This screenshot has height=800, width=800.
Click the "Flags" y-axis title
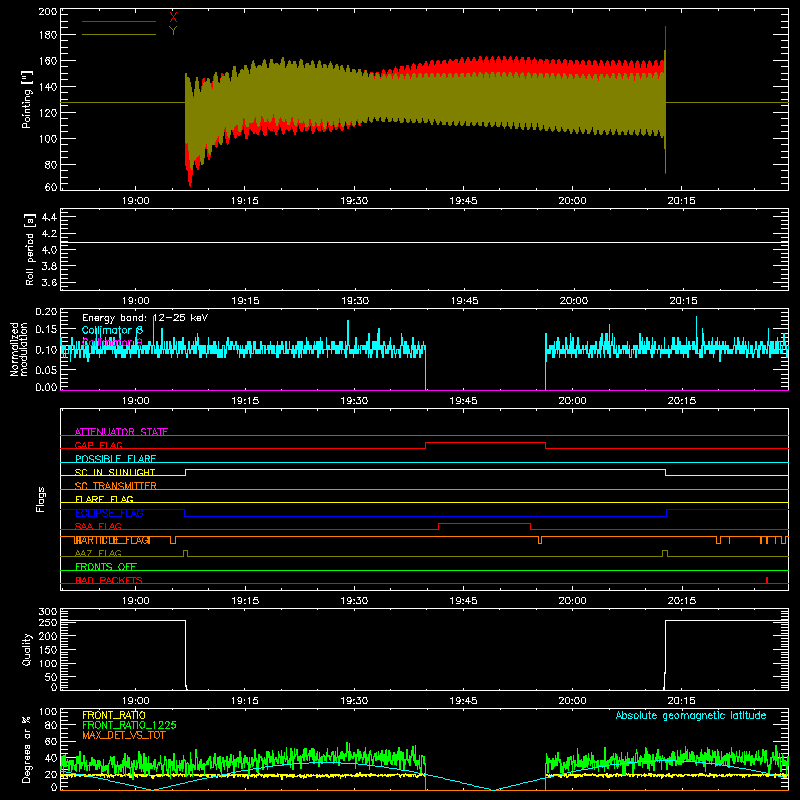coord(40,499)
